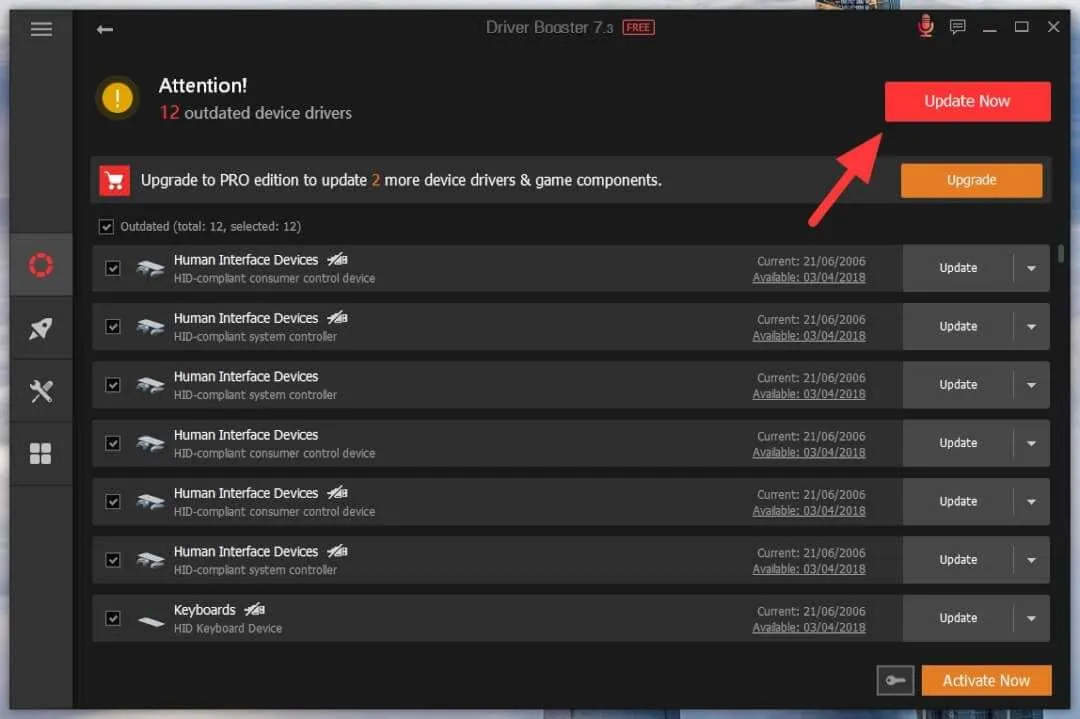This screenshot has width=1080, height=719.
Task: Update the HID Keyboard Device driver
Action: pyautogui.click(x=958, y=618)
